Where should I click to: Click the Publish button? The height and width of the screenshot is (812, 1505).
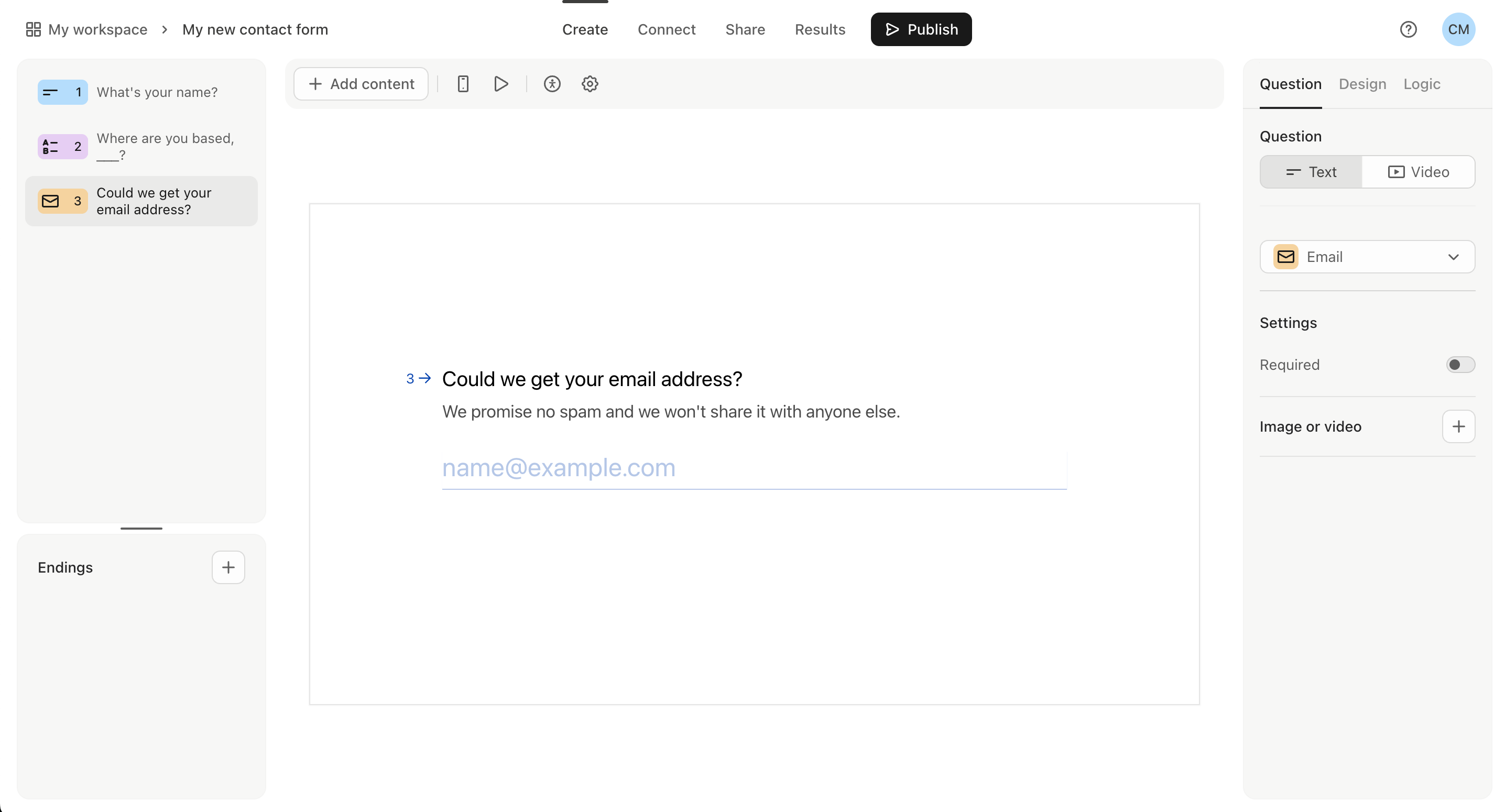[921, 29]
